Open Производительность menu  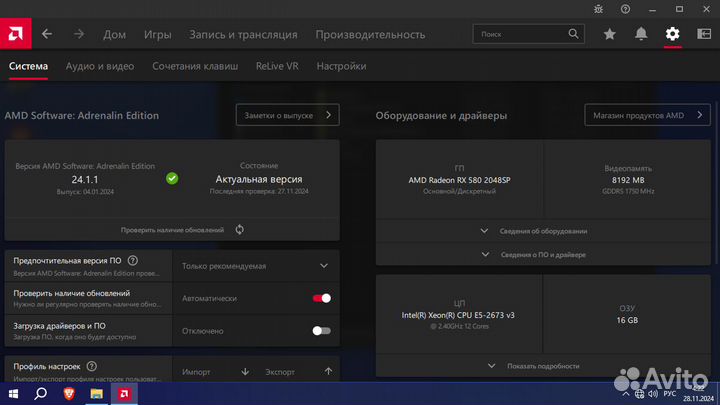click(370, 34)
